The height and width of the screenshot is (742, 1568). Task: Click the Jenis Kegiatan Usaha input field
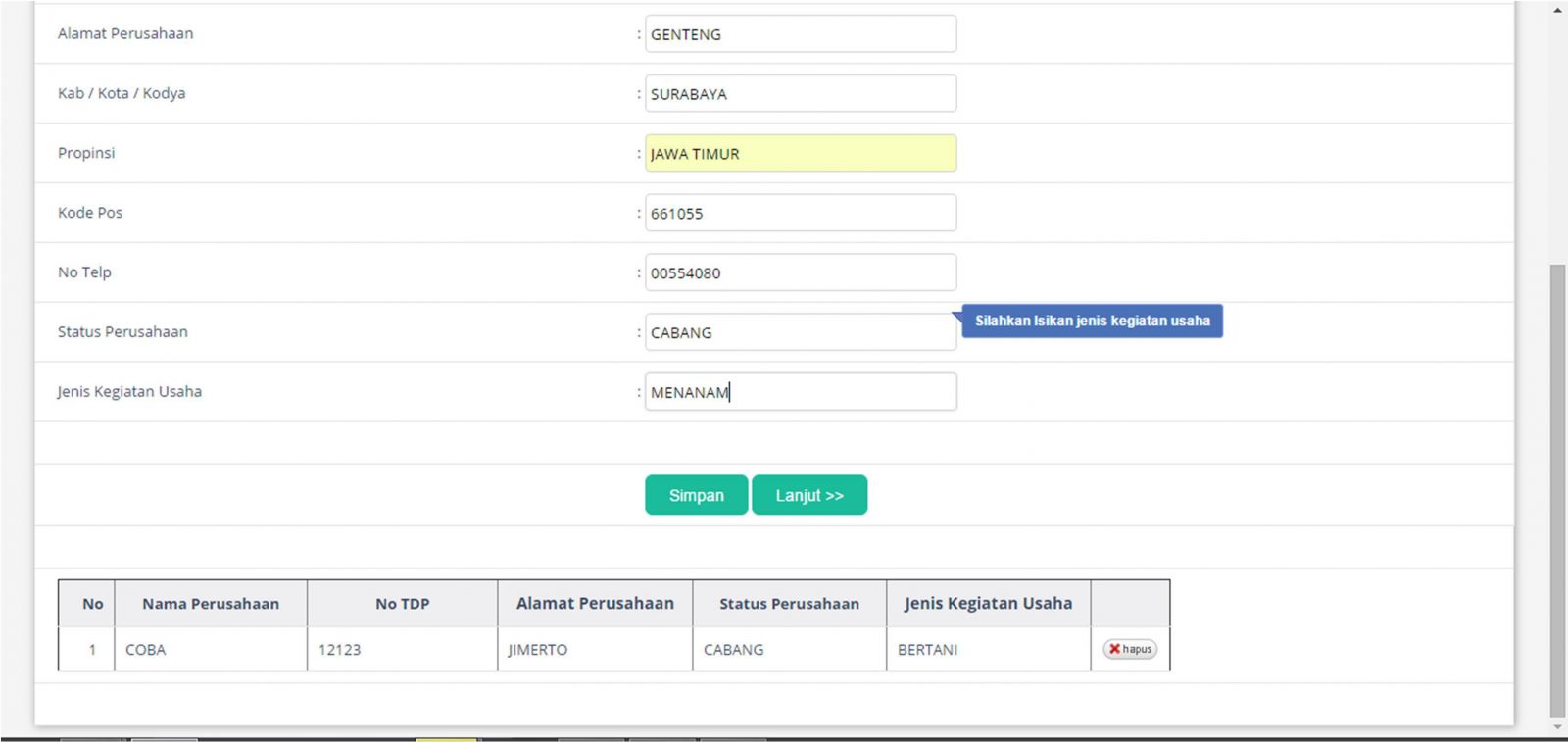(800, 392)
